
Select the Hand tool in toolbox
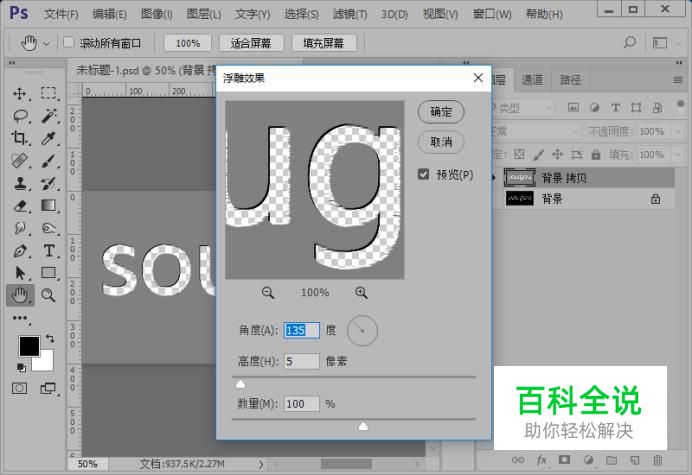pyautogui.click(x=20, y=295)
